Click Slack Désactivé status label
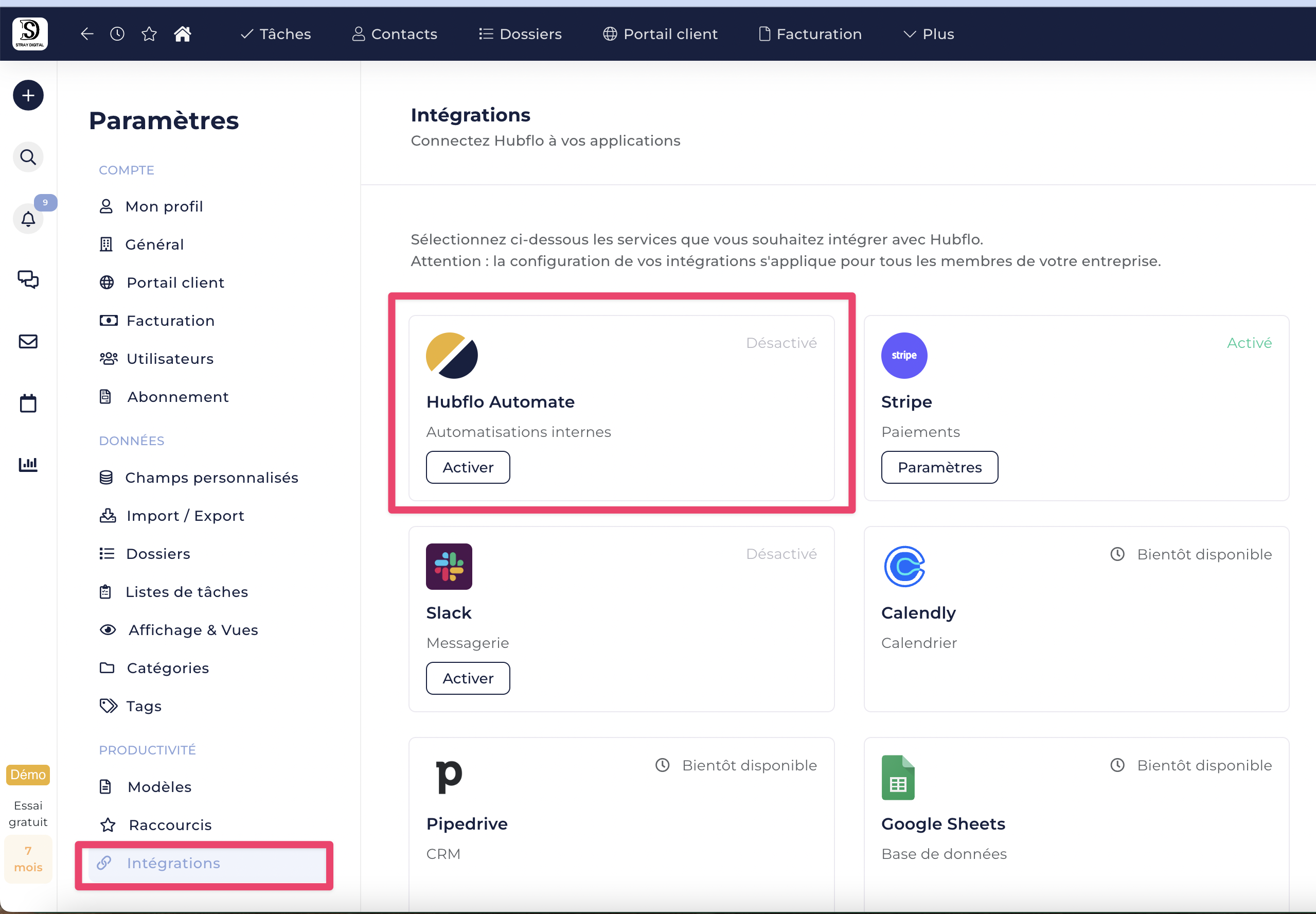The width and height of the screenshot is (1316, 914). (781, 554)
